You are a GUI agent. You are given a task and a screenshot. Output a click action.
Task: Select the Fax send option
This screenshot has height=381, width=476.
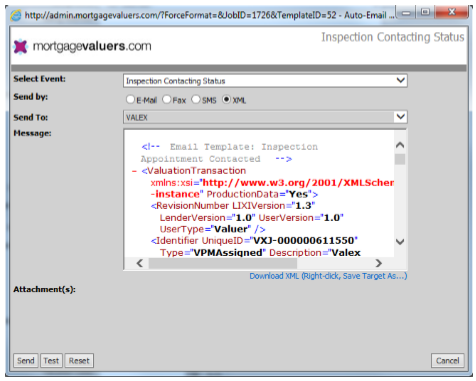click(166, 99)
